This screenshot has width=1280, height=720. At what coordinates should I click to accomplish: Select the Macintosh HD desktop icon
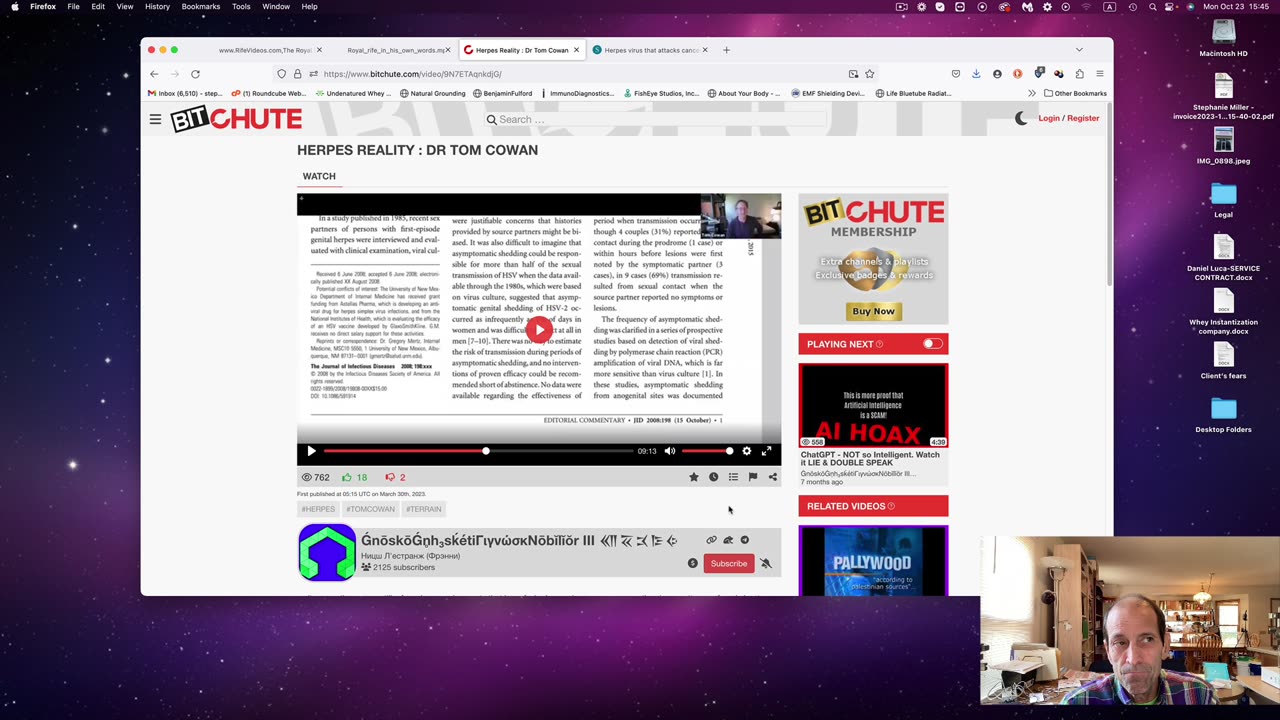pos(1223,38)
